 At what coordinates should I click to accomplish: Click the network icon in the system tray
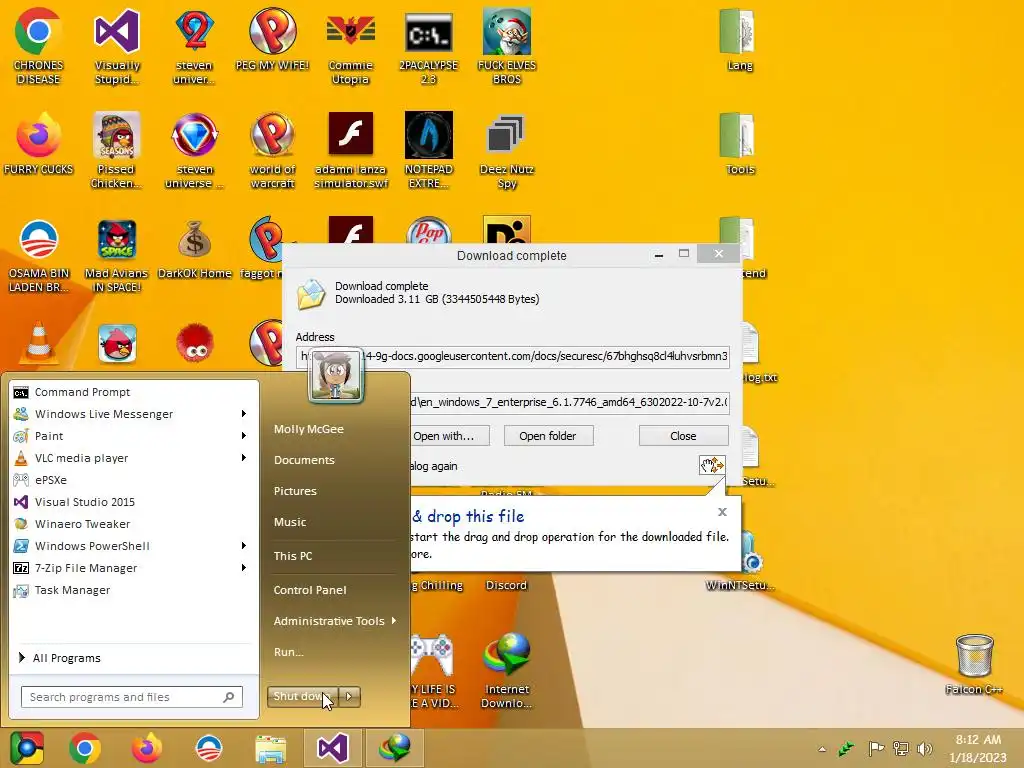point(901,748)
